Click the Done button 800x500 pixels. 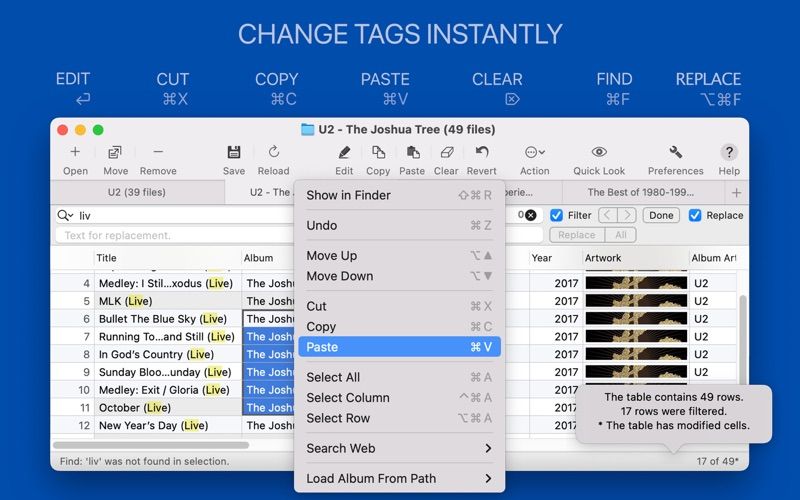click(661, 215)
